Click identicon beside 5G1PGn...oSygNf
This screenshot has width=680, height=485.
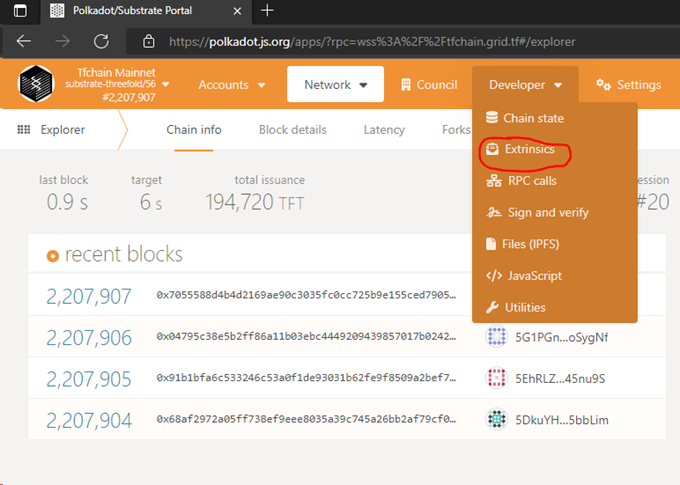[x=497, y=336]
